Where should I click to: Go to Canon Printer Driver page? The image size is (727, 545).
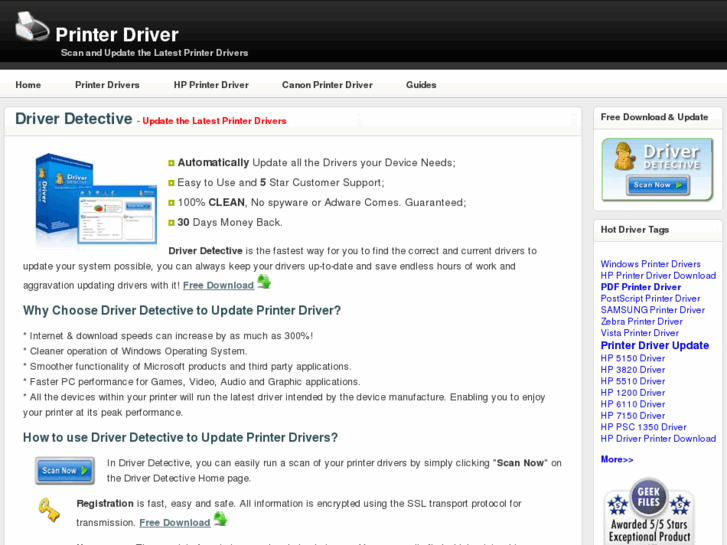coord(327,85)
